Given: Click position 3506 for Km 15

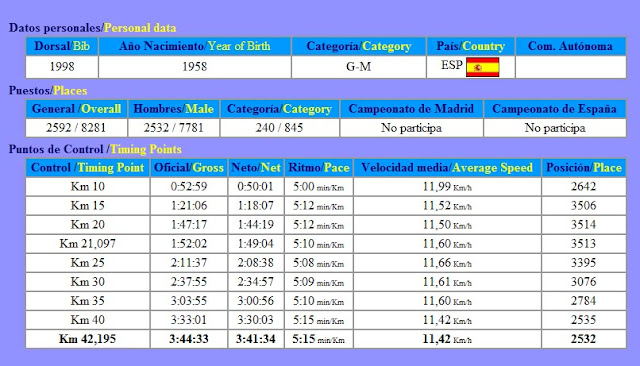Looking at the screenshot, I should point(584,206).
